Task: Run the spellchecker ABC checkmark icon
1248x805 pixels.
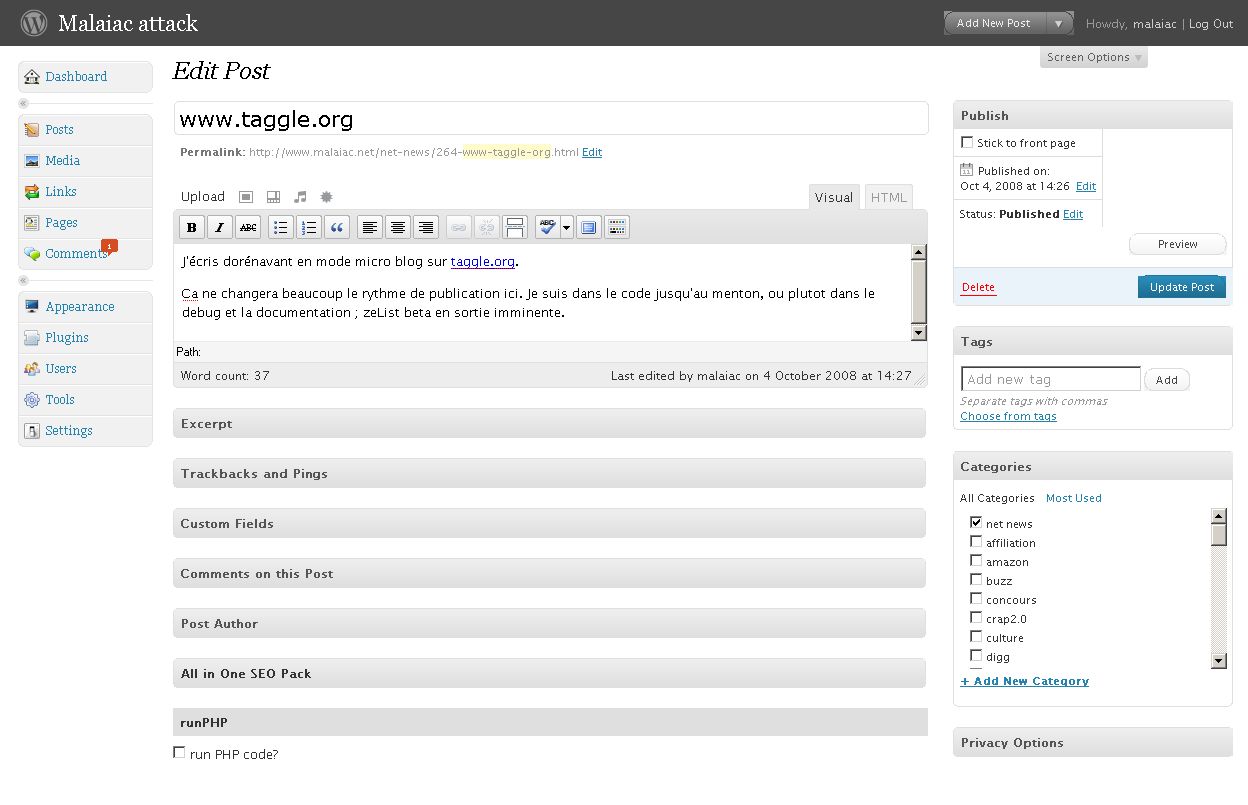Action: point(547,228)
